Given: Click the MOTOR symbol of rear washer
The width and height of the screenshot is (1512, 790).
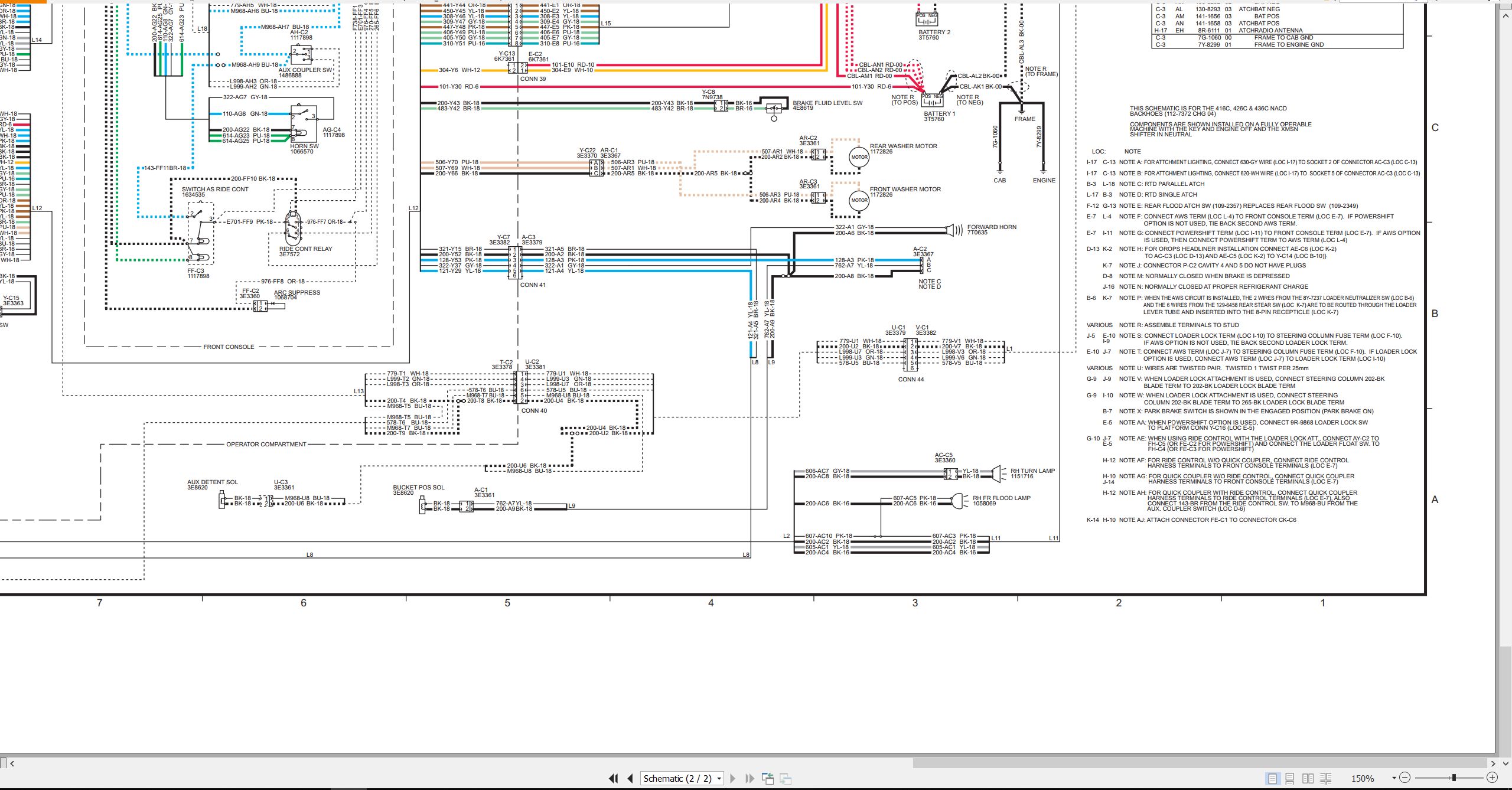Looking at the screenshot, I should point(859,157).
